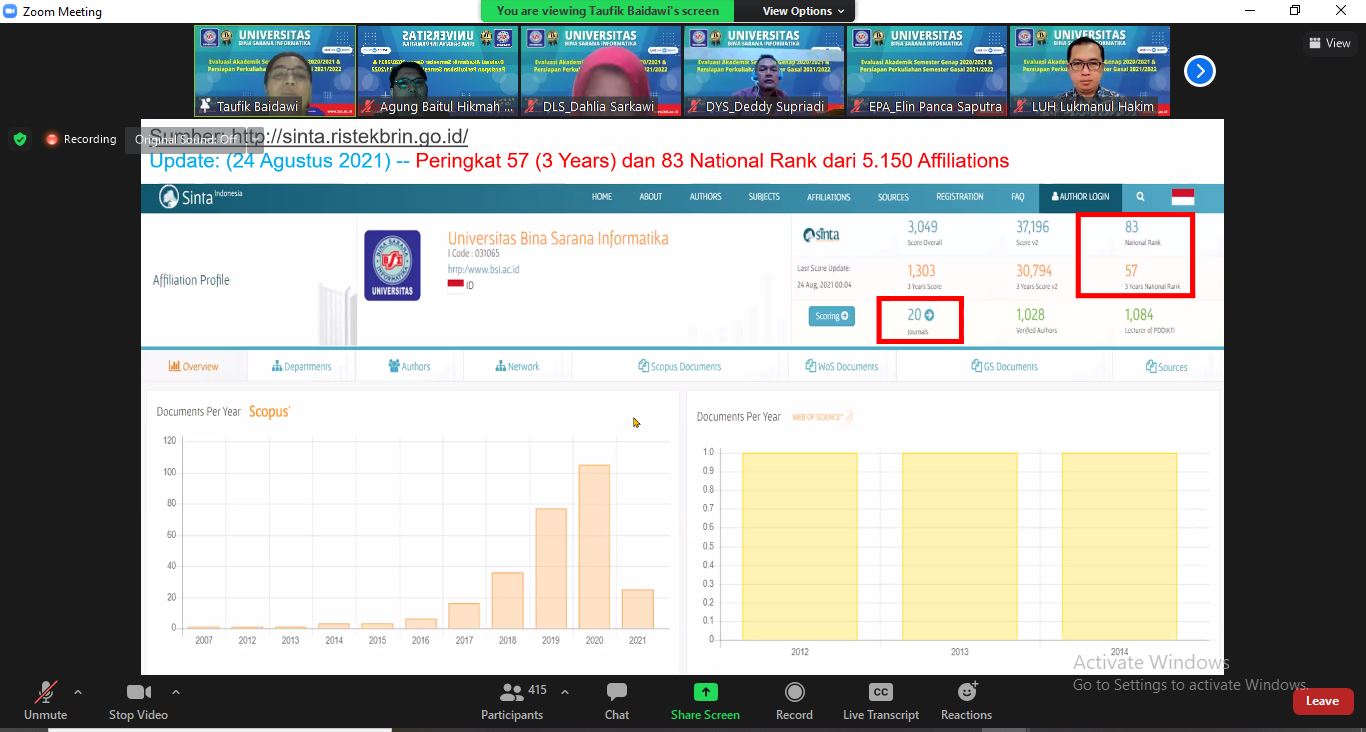Switch to GS Documents tab
This screenshot has width=1366, height=732.
tap(1004, 366)
